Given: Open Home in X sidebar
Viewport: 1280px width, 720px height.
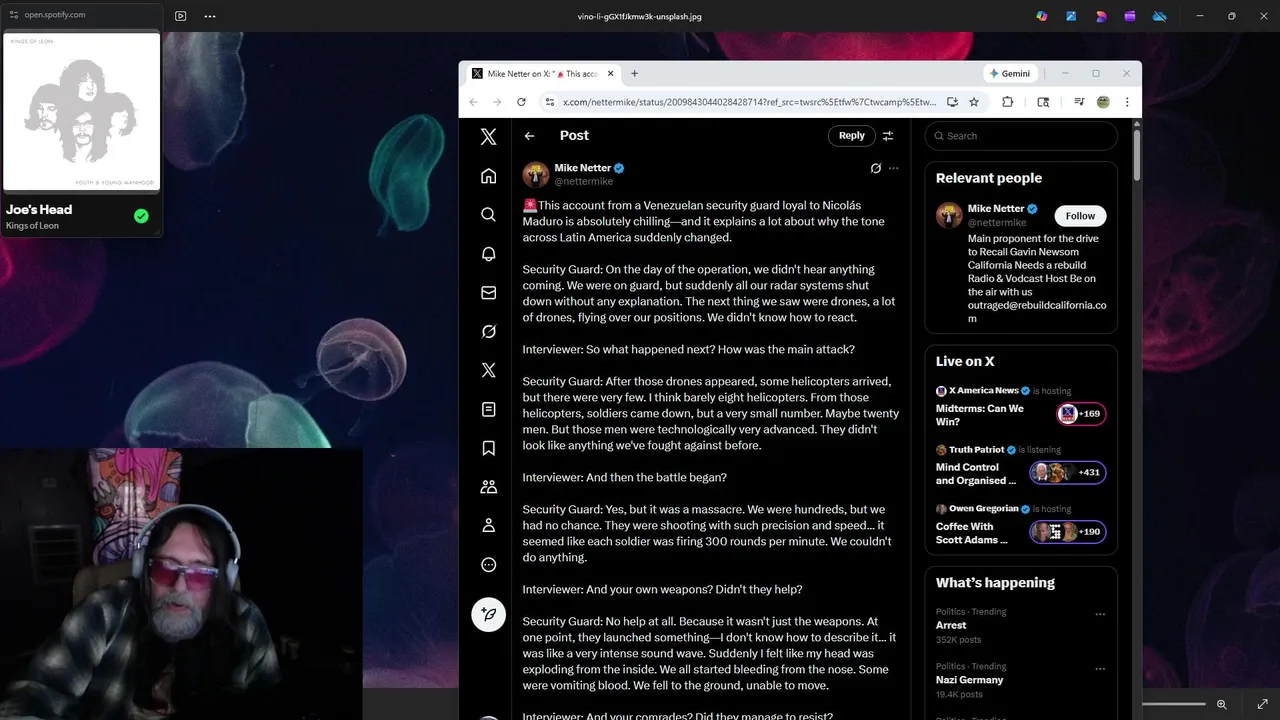Looking at the screenshot, I should [488, 176].
